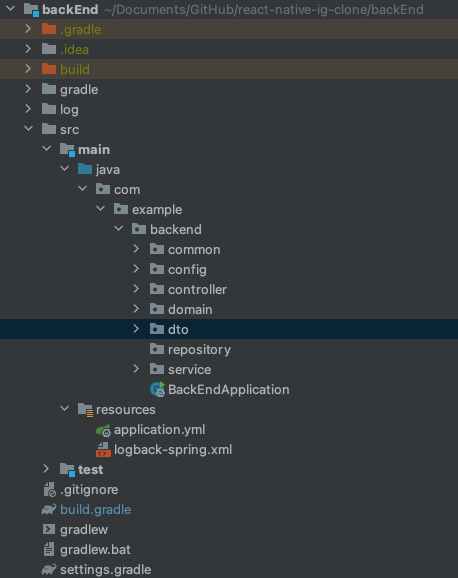Click the domain package icon

click(157, 309)
